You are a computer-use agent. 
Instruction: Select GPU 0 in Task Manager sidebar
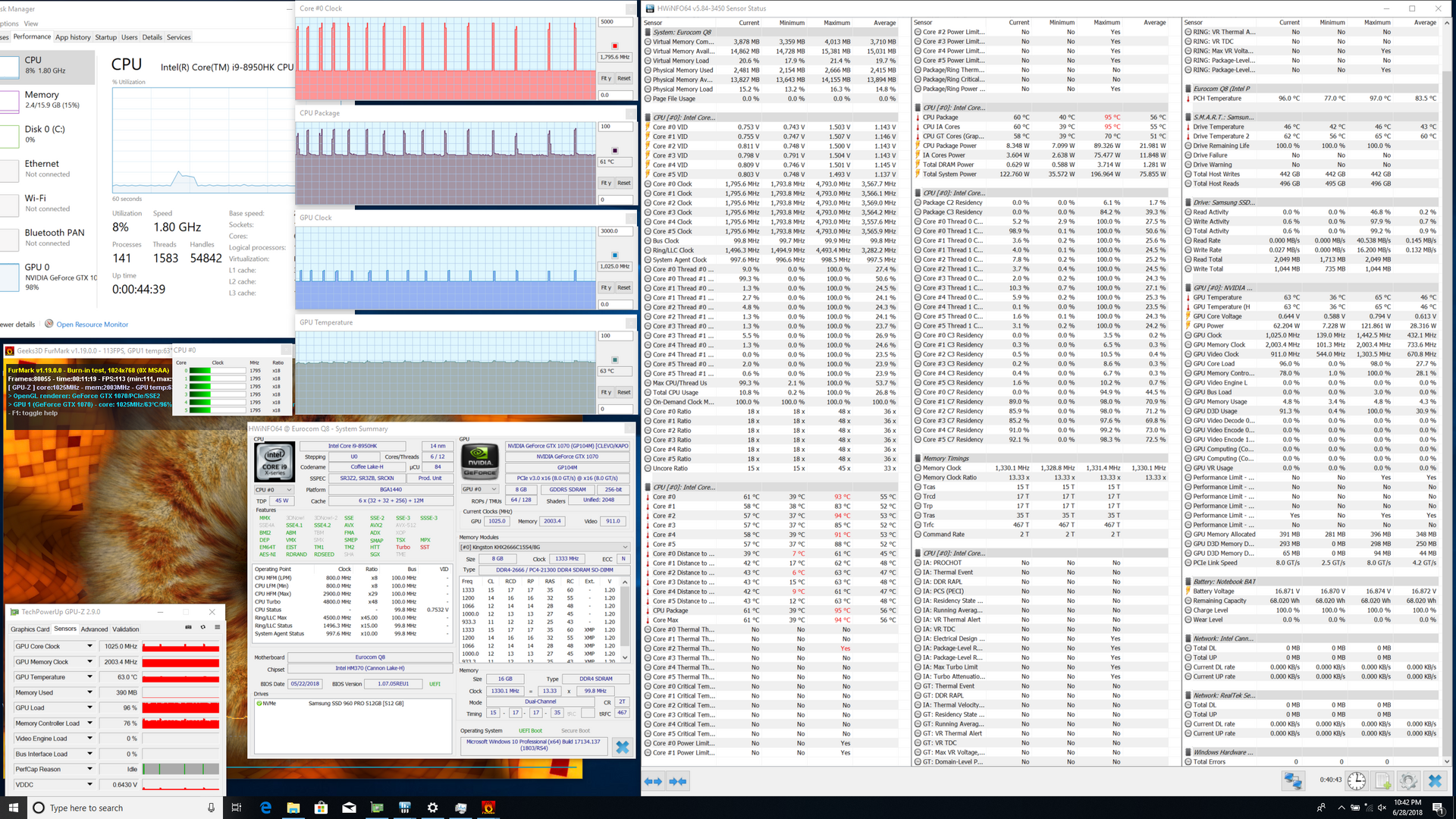pos(48,277)
